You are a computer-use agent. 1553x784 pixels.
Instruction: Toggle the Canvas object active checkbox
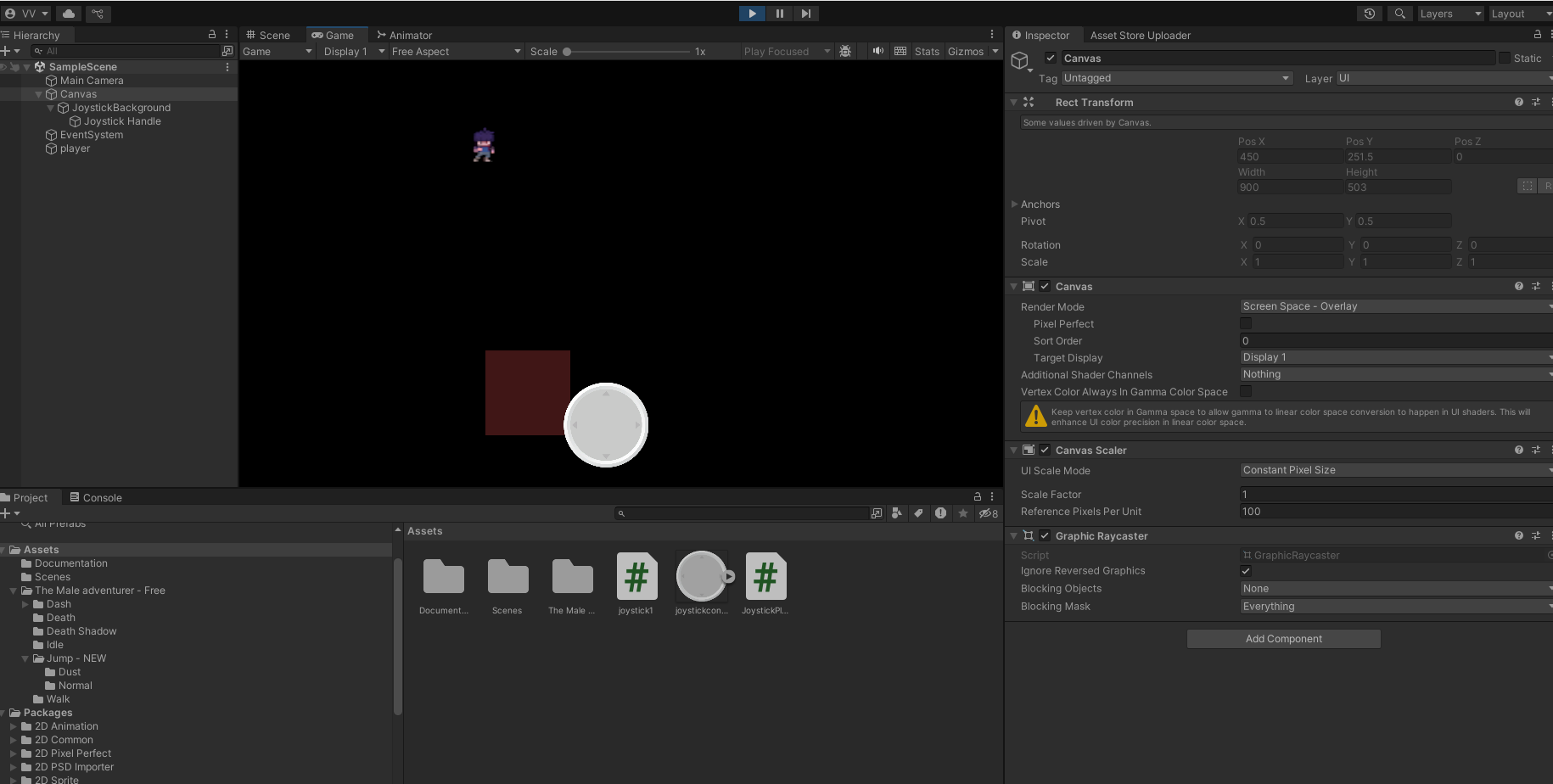pos(1051,58)
